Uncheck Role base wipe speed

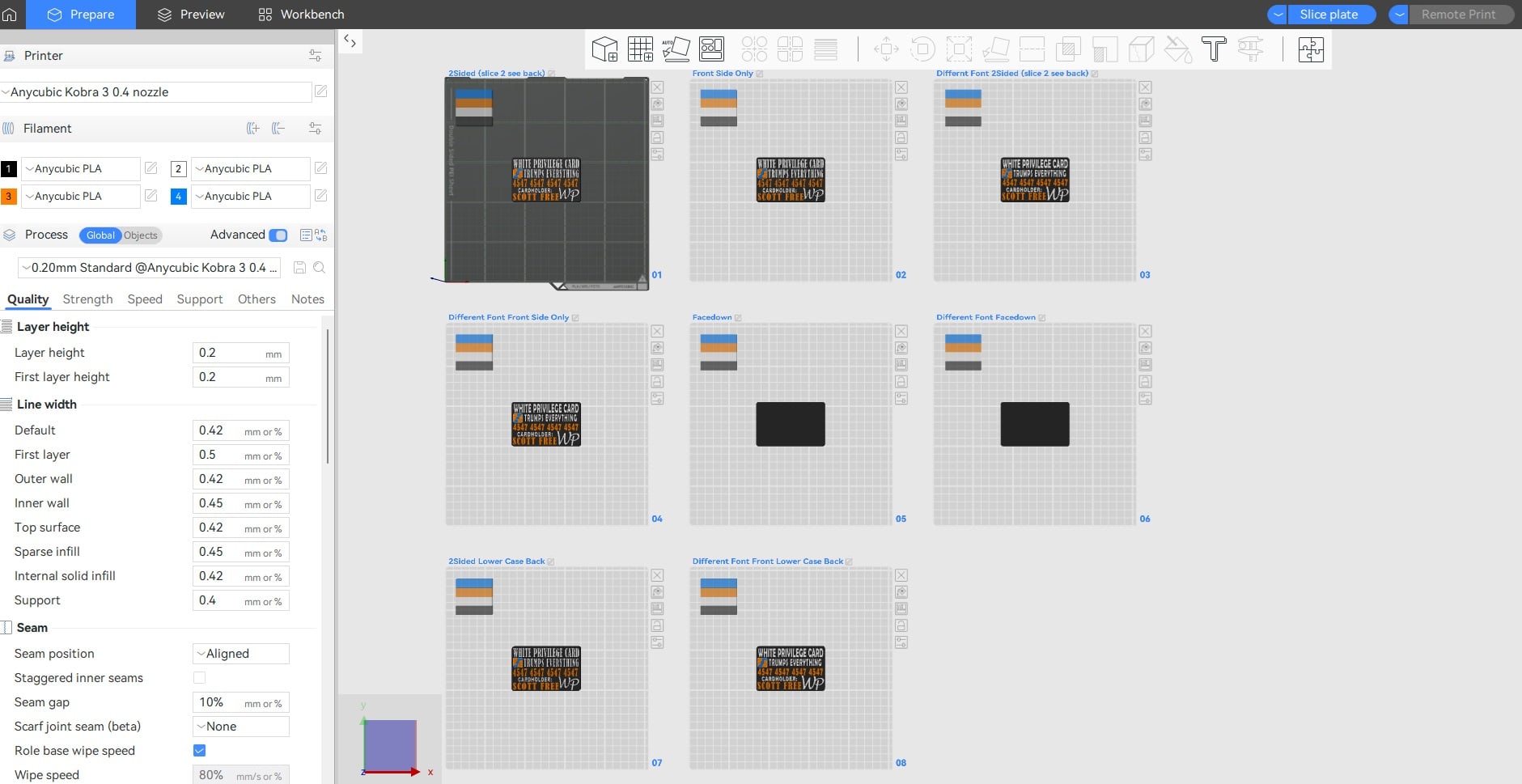[199, 751]
